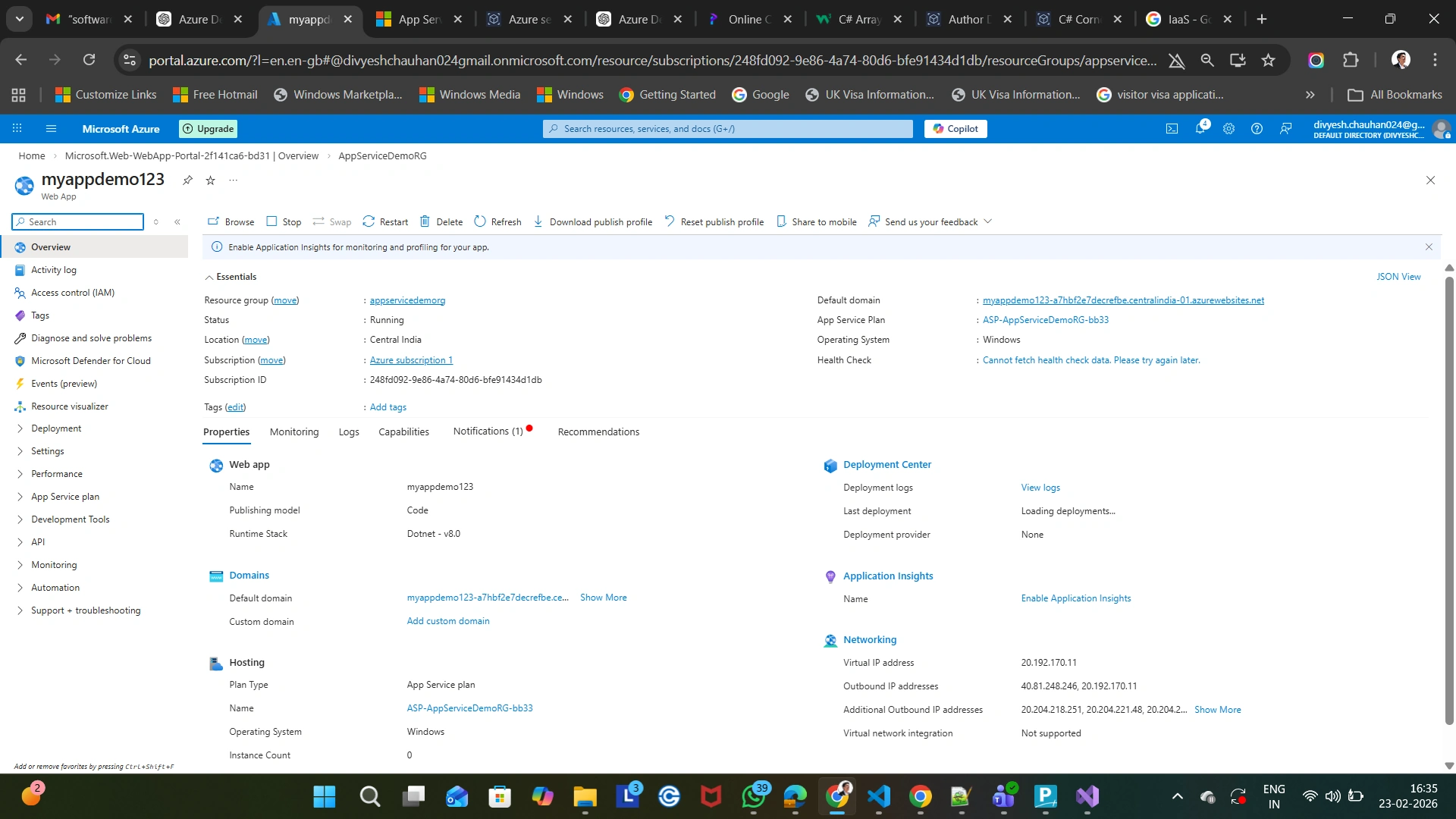The height and width of the screenshot is (819, 1456).
Task: Click the Home breadcrumb
Action: coord(32,156)
